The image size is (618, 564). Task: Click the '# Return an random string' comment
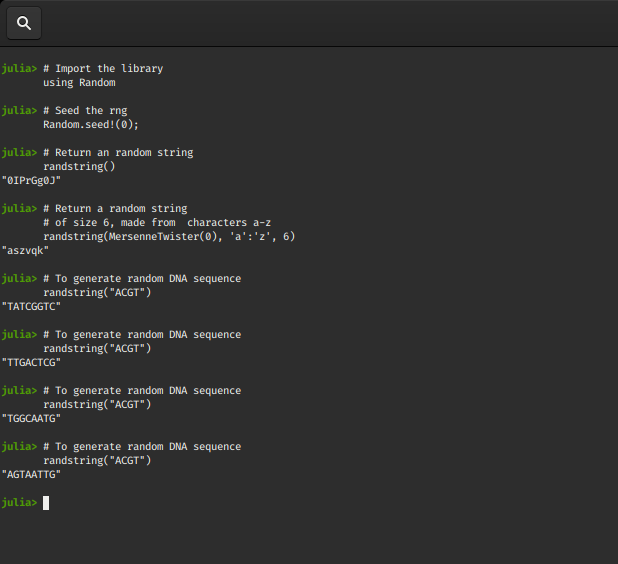(118, 153)
